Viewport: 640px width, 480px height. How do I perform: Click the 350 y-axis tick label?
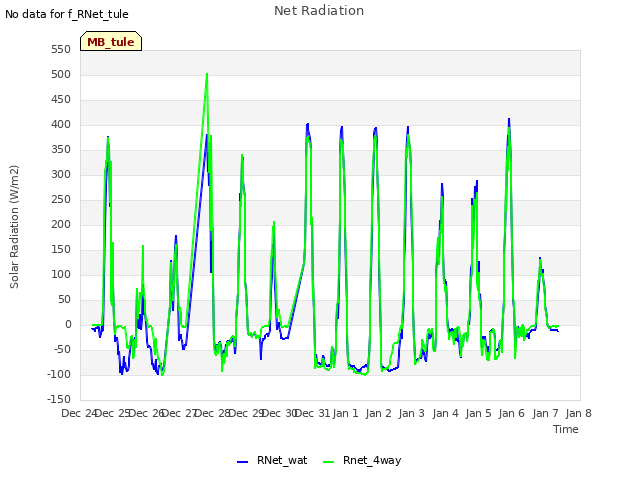(x=61, y=149)
